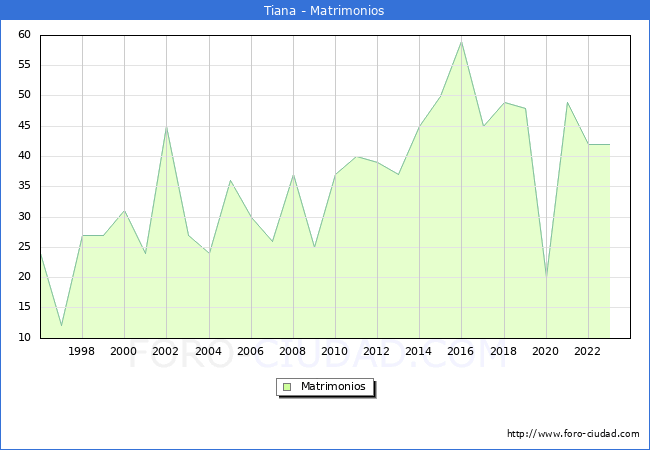Click the y-axis label 30

24,216
